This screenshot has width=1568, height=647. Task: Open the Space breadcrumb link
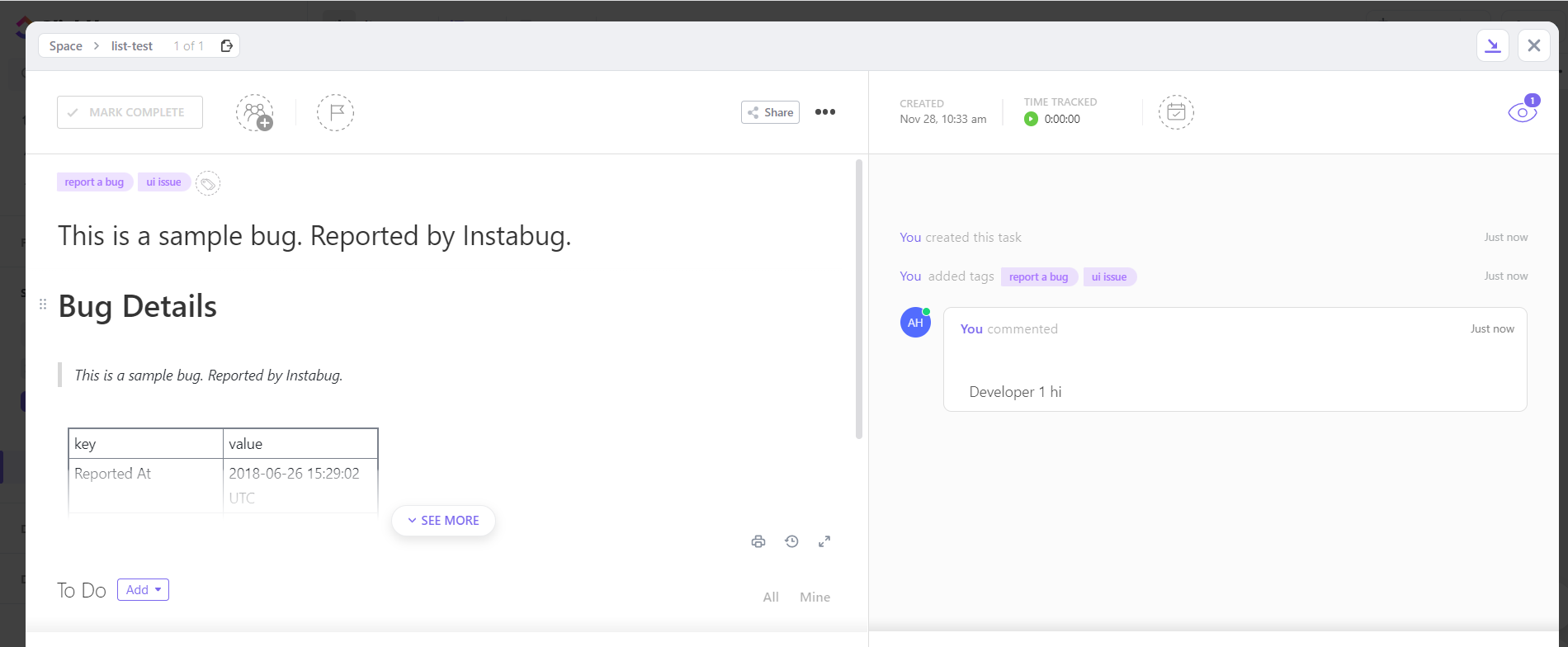point(66,46)
